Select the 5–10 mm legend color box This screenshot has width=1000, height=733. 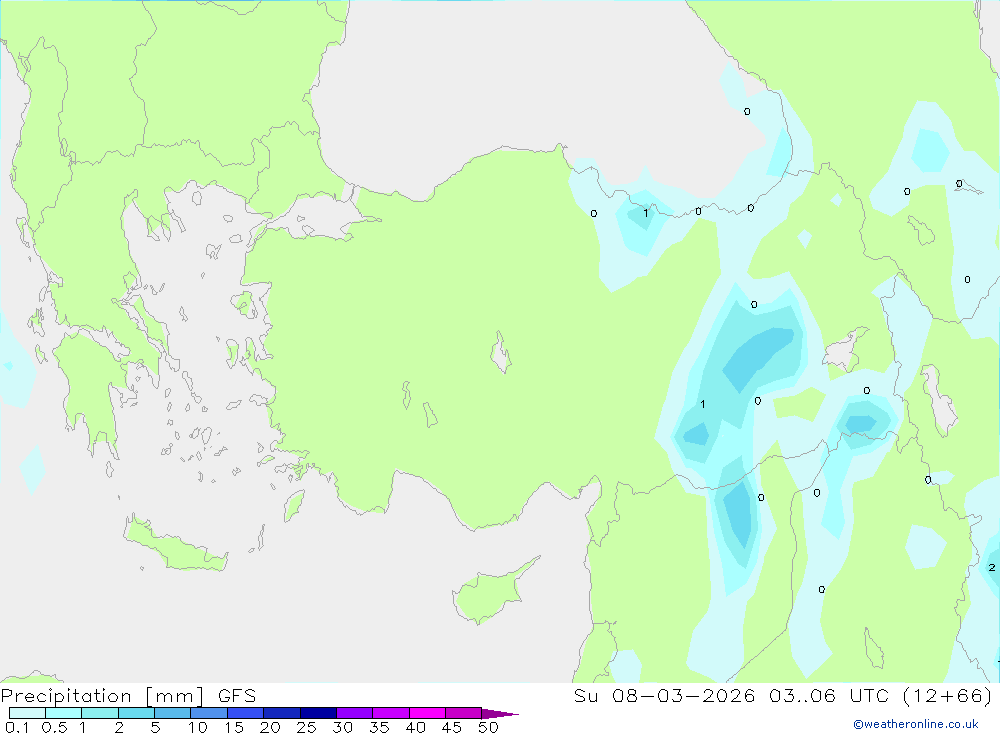tap(173, 713)
